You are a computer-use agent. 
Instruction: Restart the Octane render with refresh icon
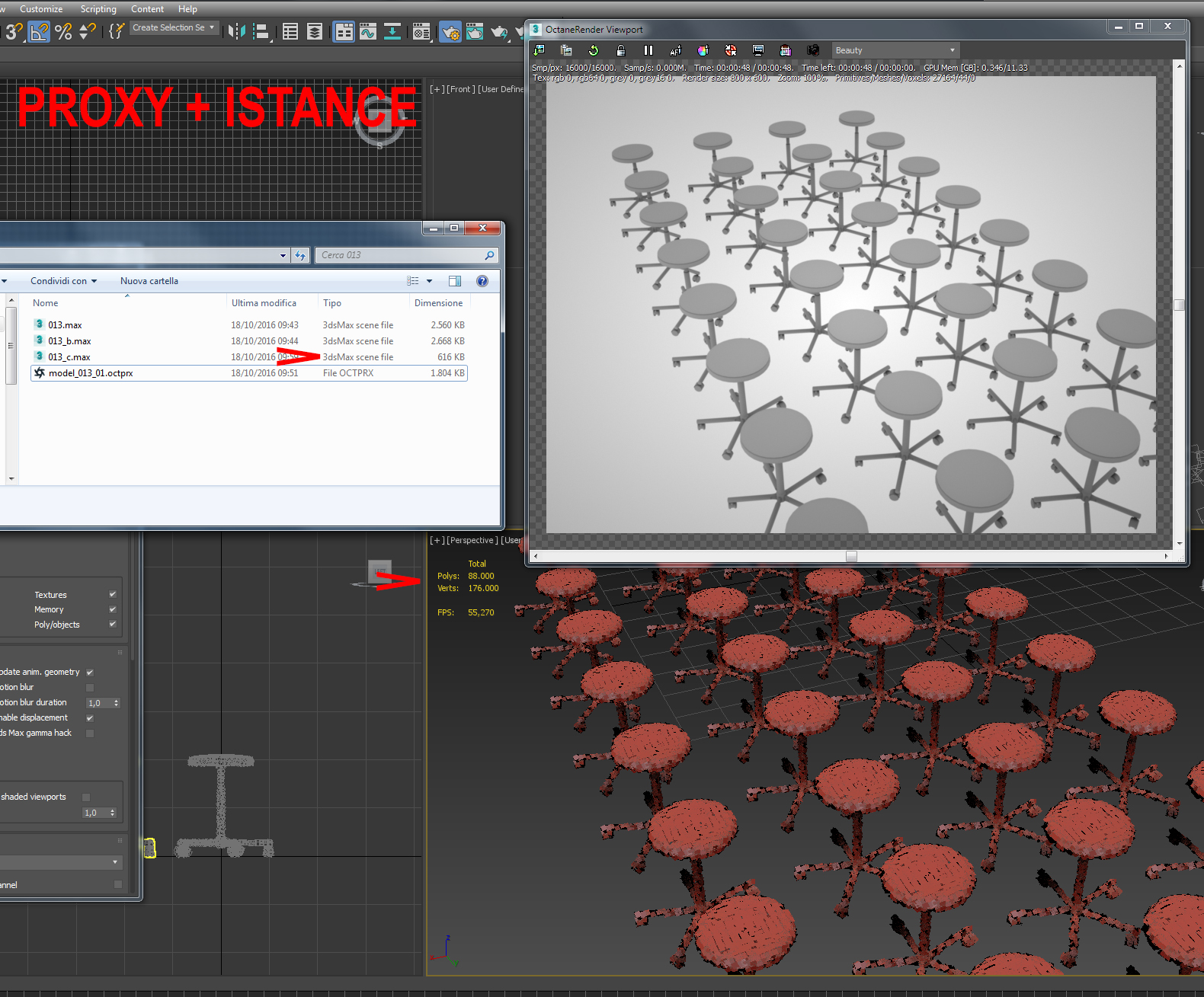tap(594, 50)
